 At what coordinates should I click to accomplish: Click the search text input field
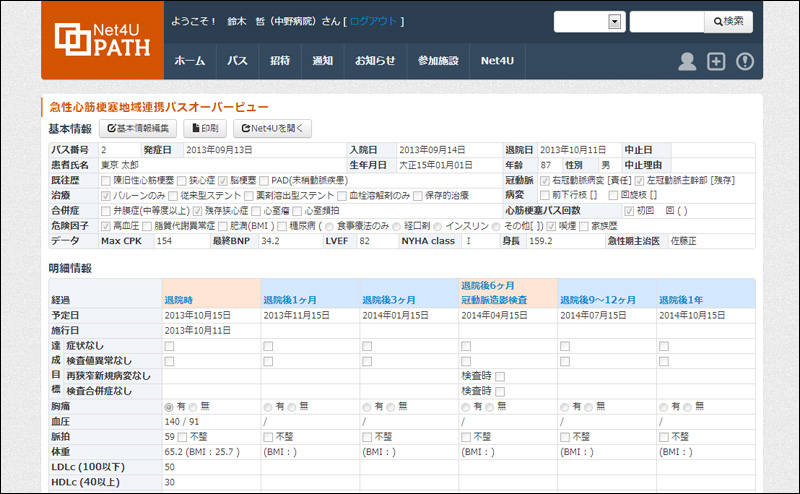click(666, 22)
